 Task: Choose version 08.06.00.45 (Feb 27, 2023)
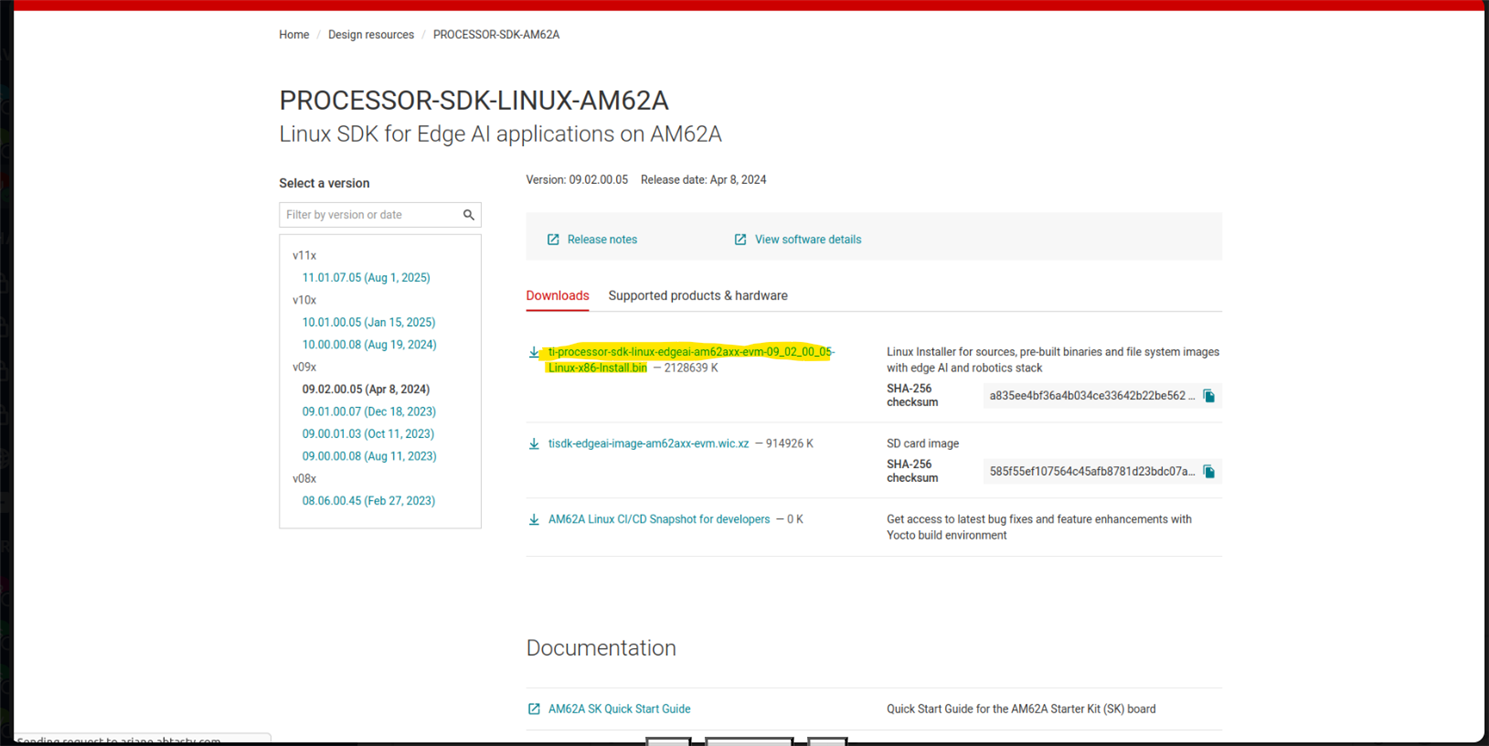[x=369, y=501]
